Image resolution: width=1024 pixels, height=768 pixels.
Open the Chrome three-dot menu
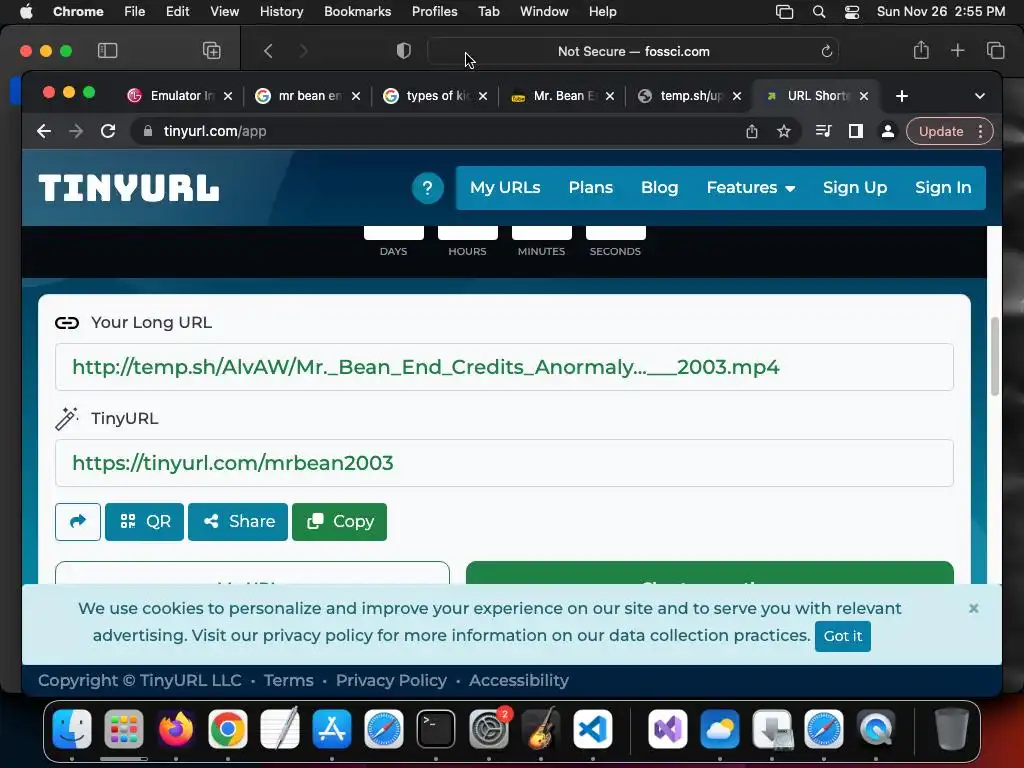tap(980, 131)
